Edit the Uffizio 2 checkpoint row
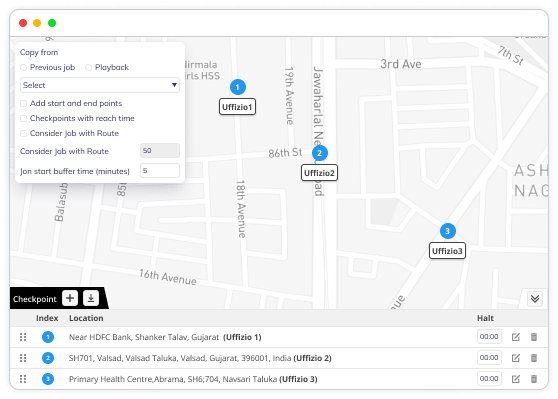Viewport: 558px width, 399px height. (x=516, y=358)
